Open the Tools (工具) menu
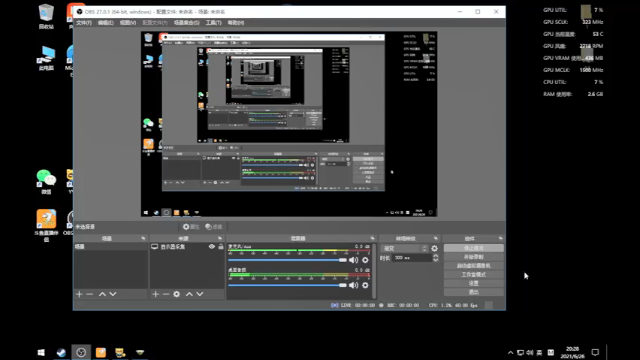The image size is (640, 360). 213,23
